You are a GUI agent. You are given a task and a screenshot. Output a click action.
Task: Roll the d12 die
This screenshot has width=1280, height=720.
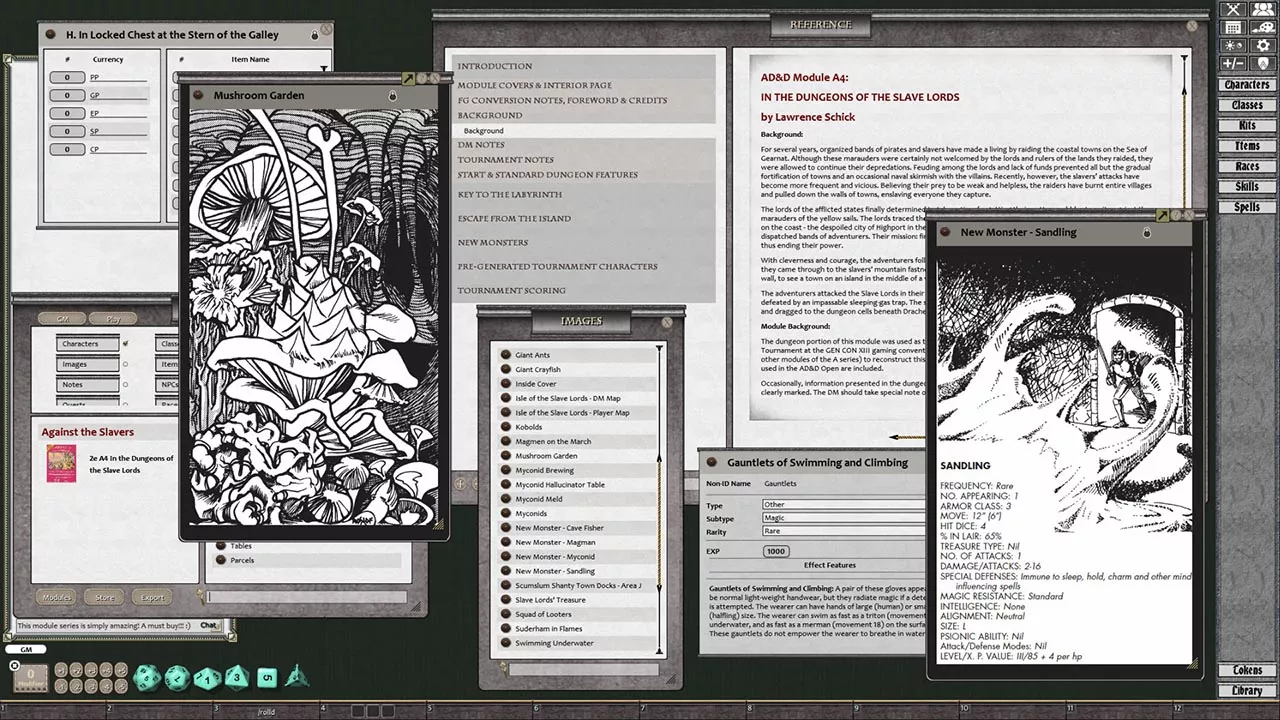tap(177, 677)
